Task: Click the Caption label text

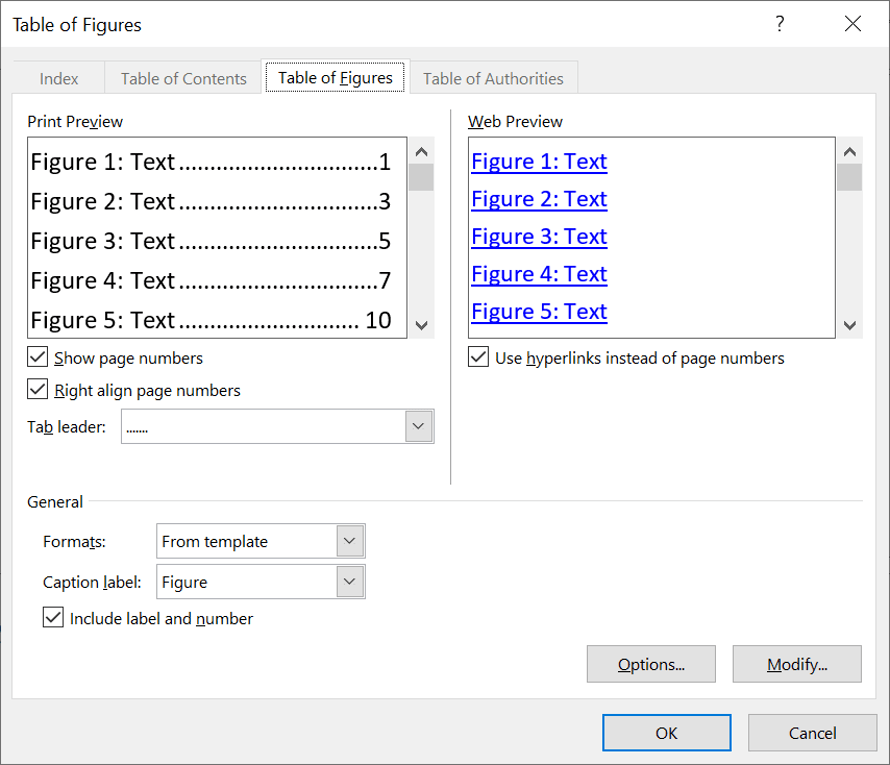Action: [x=92, y=582]
